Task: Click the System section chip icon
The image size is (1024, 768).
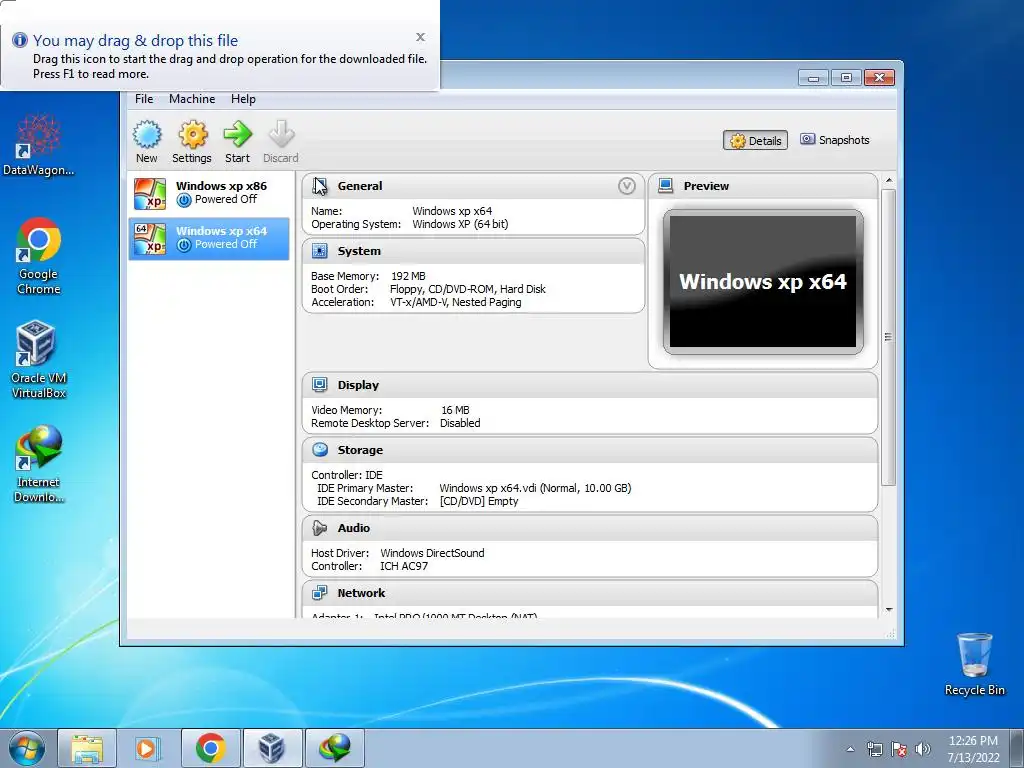Action: 319,251
